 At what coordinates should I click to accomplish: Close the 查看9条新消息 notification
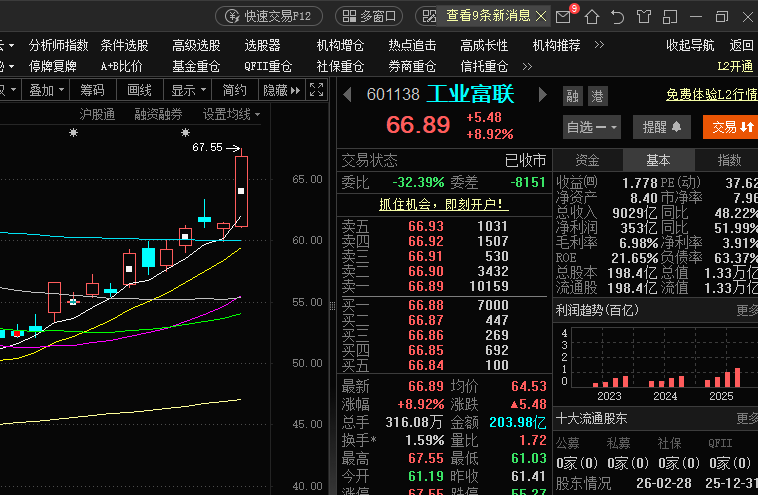tap(541, 16)
